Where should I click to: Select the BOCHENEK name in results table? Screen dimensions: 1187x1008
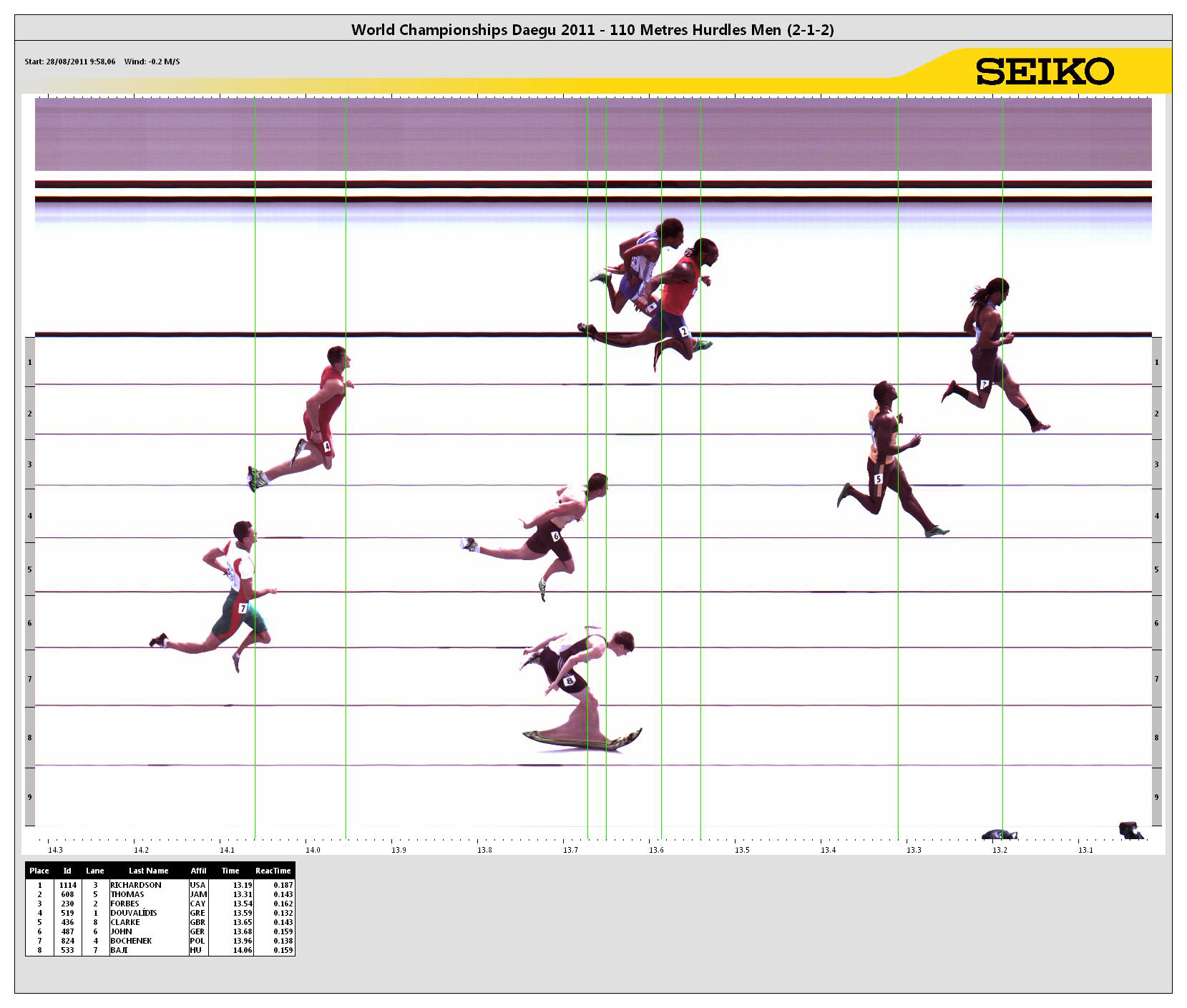(x=131, y=941)
